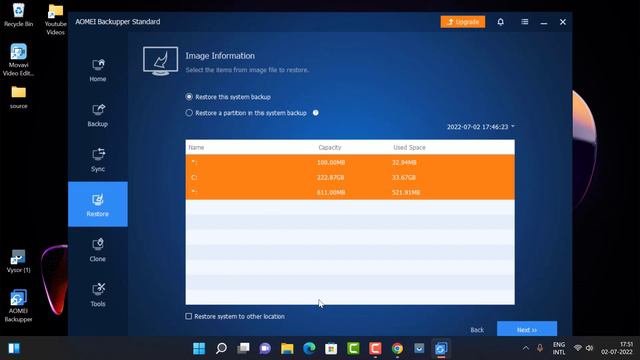Click the notification bell icon
The image size is (640, 360).
coord(500,22)
